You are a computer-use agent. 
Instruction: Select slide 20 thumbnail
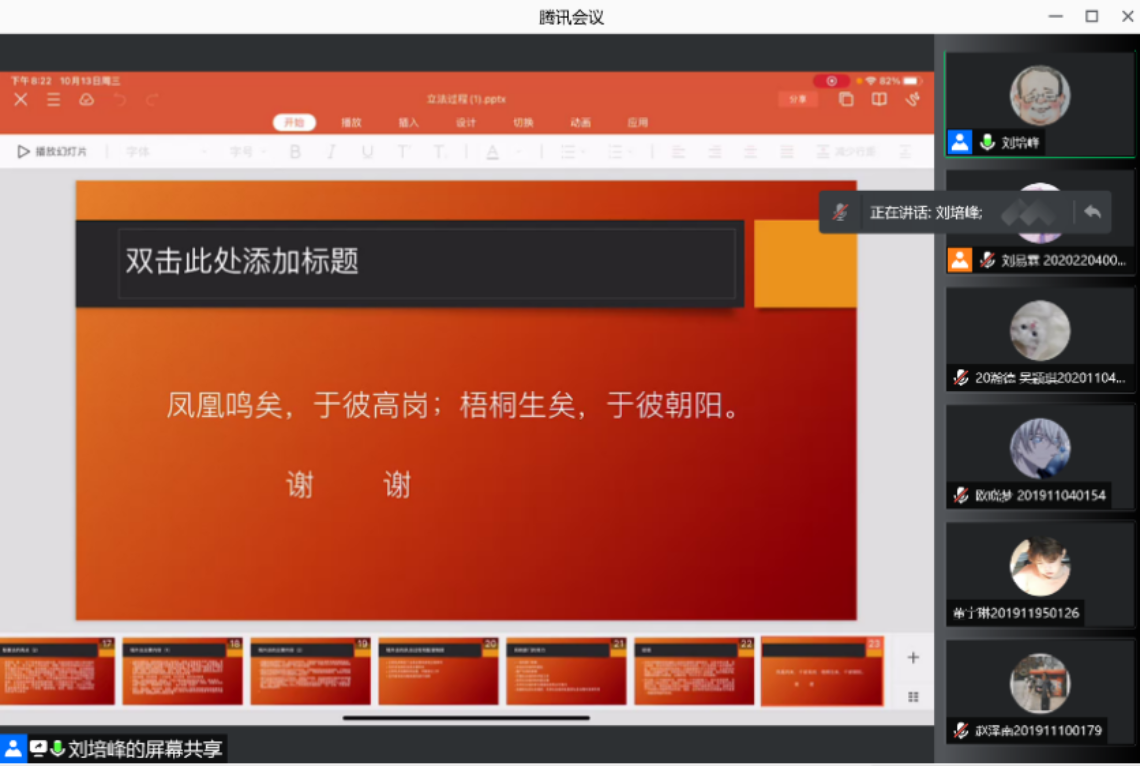tap(438, 671)
